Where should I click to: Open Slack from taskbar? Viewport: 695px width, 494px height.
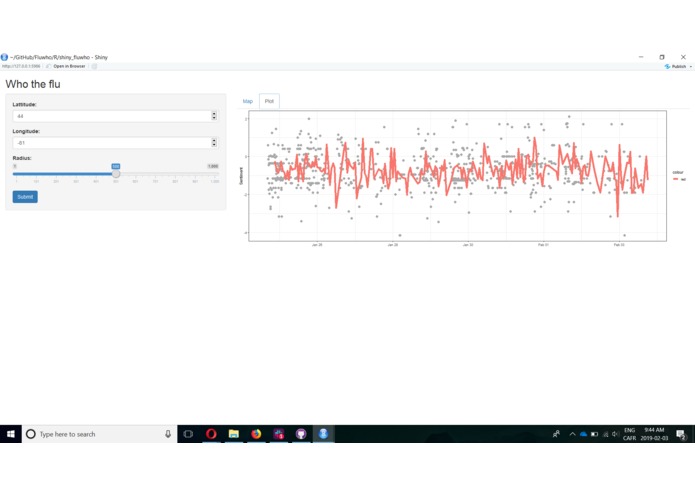(x=279, y=434)
